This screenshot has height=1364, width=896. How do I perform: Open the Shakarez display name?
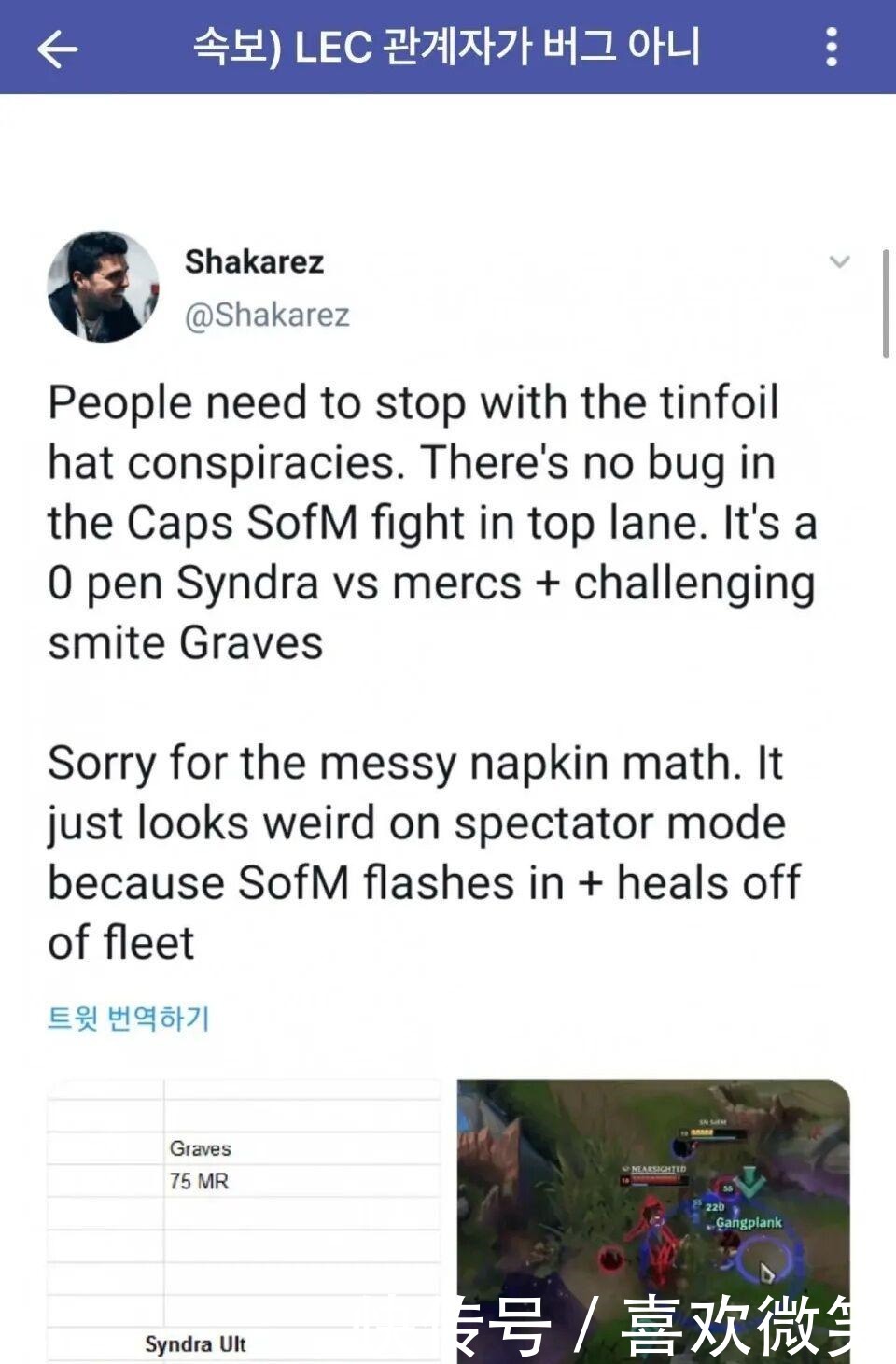(254, 262)
